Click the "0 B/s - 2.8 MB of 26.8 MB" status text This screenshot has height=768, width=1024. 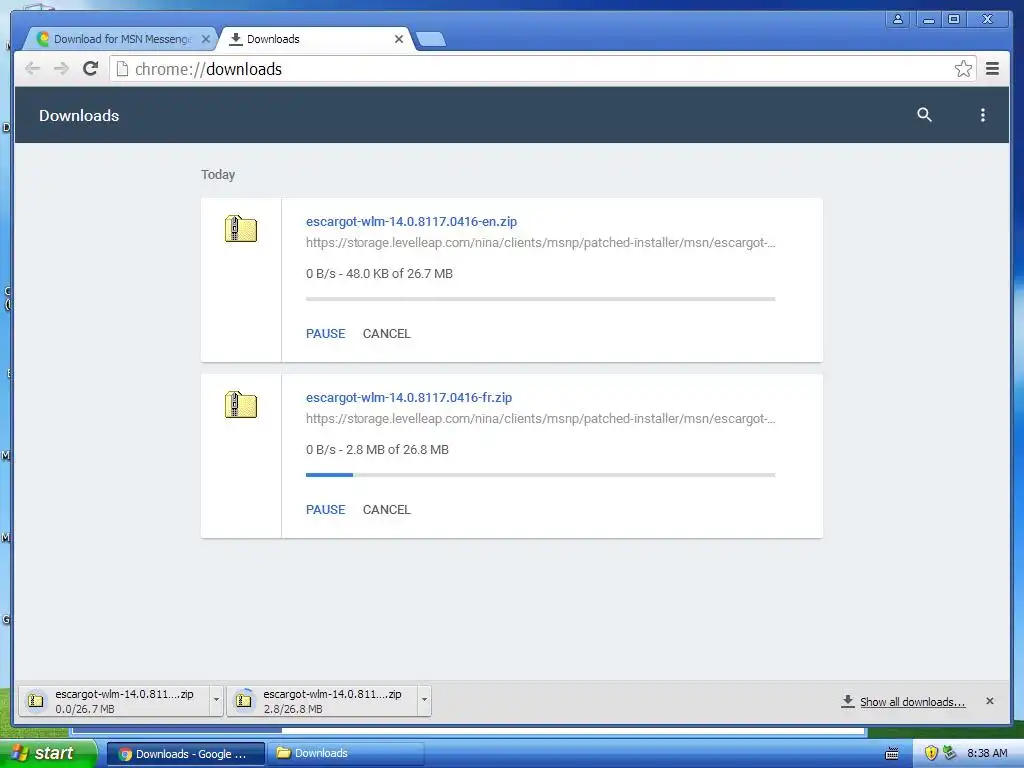pos(377,450)
